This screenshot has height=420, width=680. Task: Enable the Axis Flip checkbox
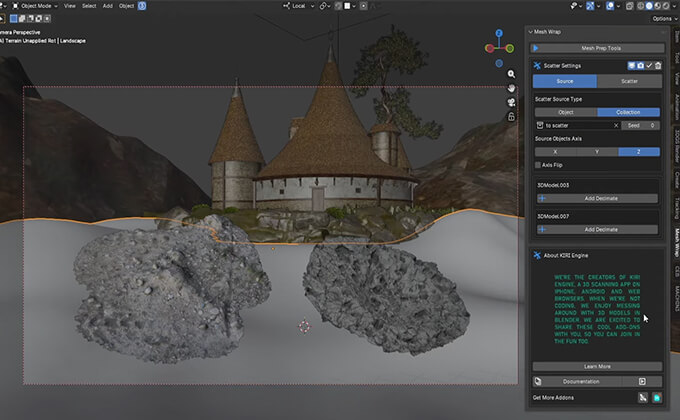538,164
